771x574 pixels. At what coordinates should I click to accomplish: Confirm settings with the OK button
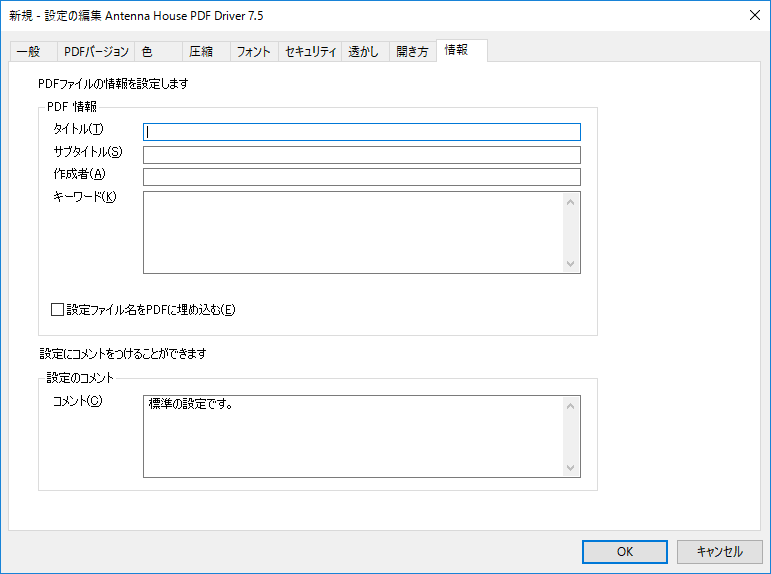point(625,552)
